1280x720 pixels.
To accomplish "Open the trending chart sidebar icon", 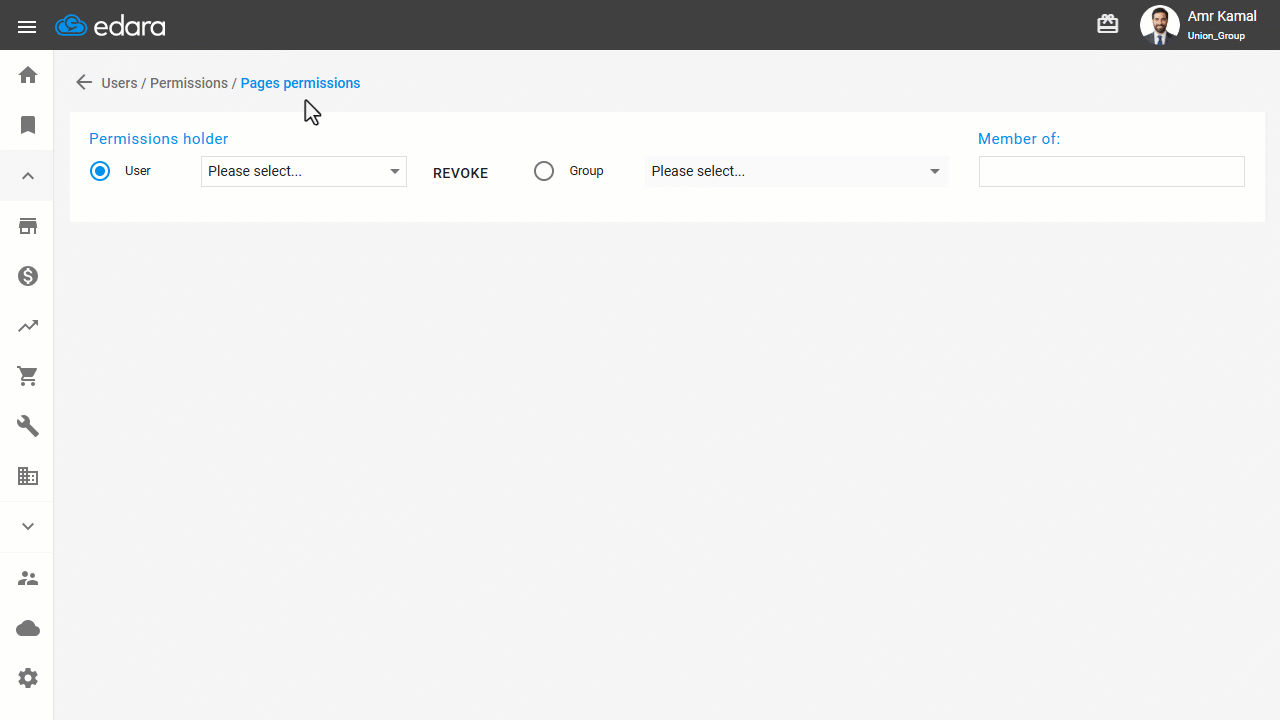I will coord(28,326).
